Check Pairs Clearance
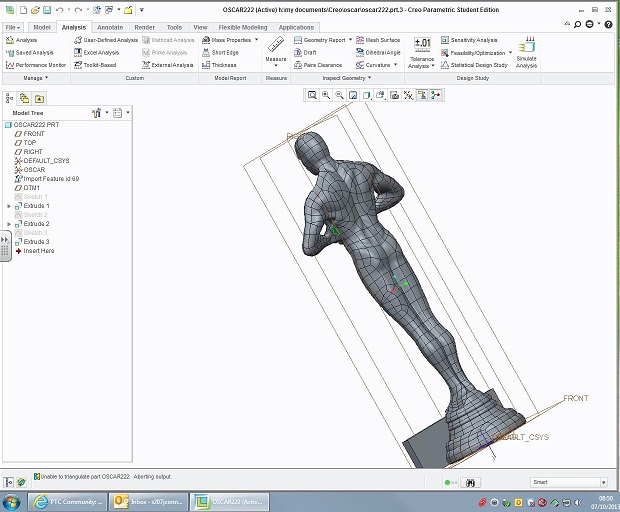The image size is (620, 512). (x=318, y=65)
